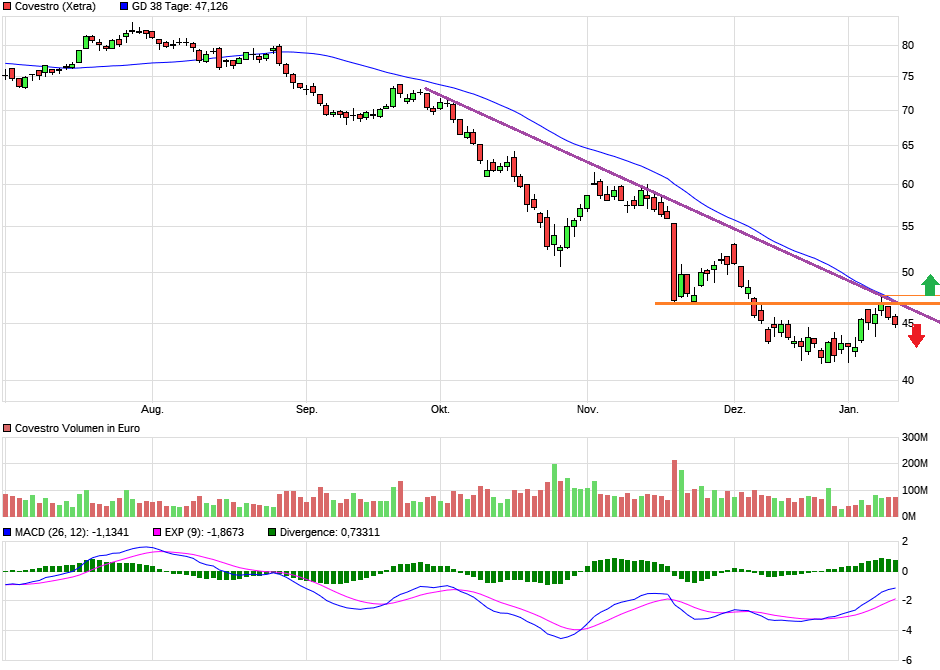This screenshot has height=670, width=940.
Task: Click the volume axis label 100M
Action: [915, 490]
